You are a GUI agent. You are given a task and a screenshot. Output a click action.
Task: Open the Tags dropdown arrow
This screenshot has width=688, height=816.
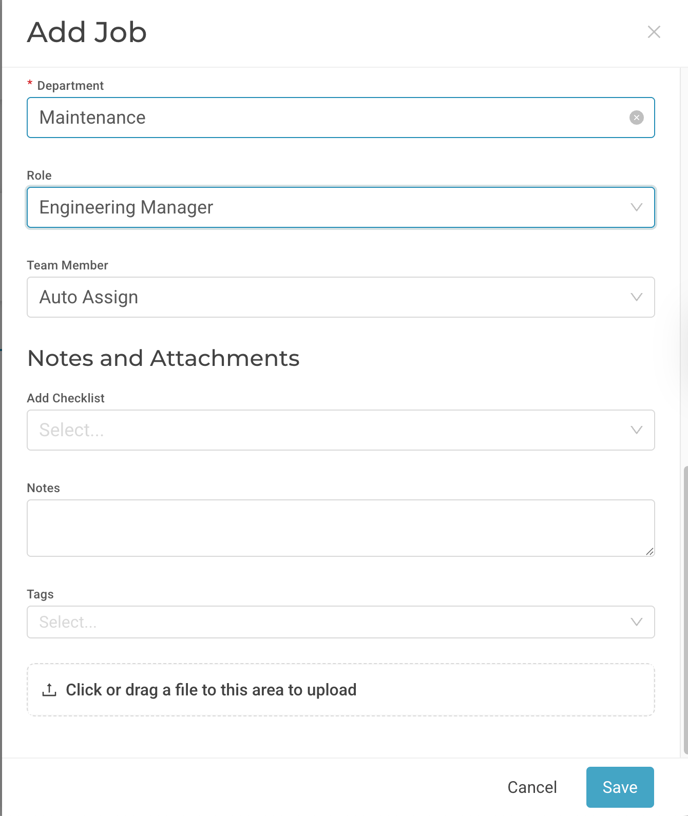636,622
